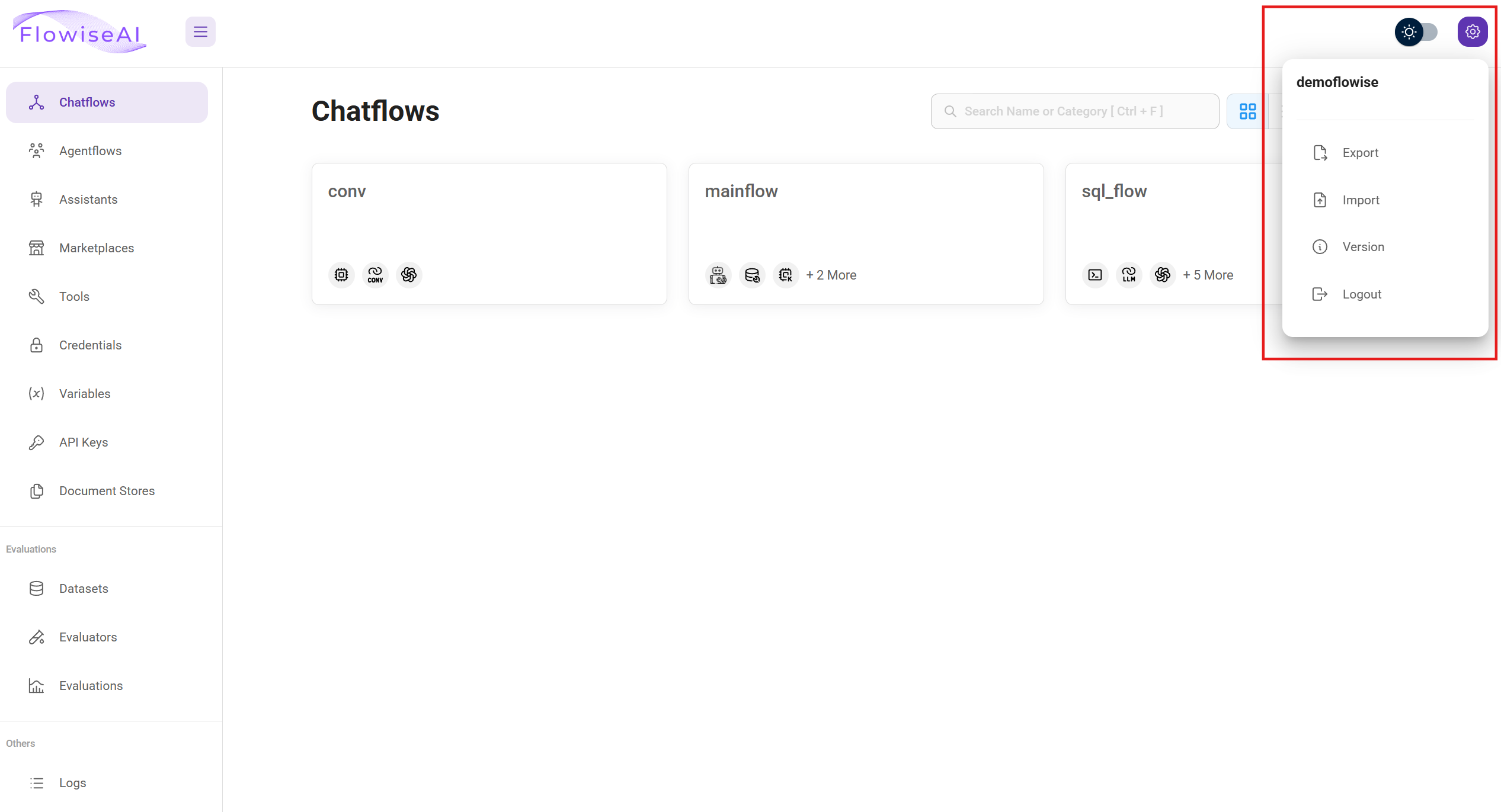This screenshot has width=1501, height=812.
Task: Go to Assistants page
Action: coord(88,200)
